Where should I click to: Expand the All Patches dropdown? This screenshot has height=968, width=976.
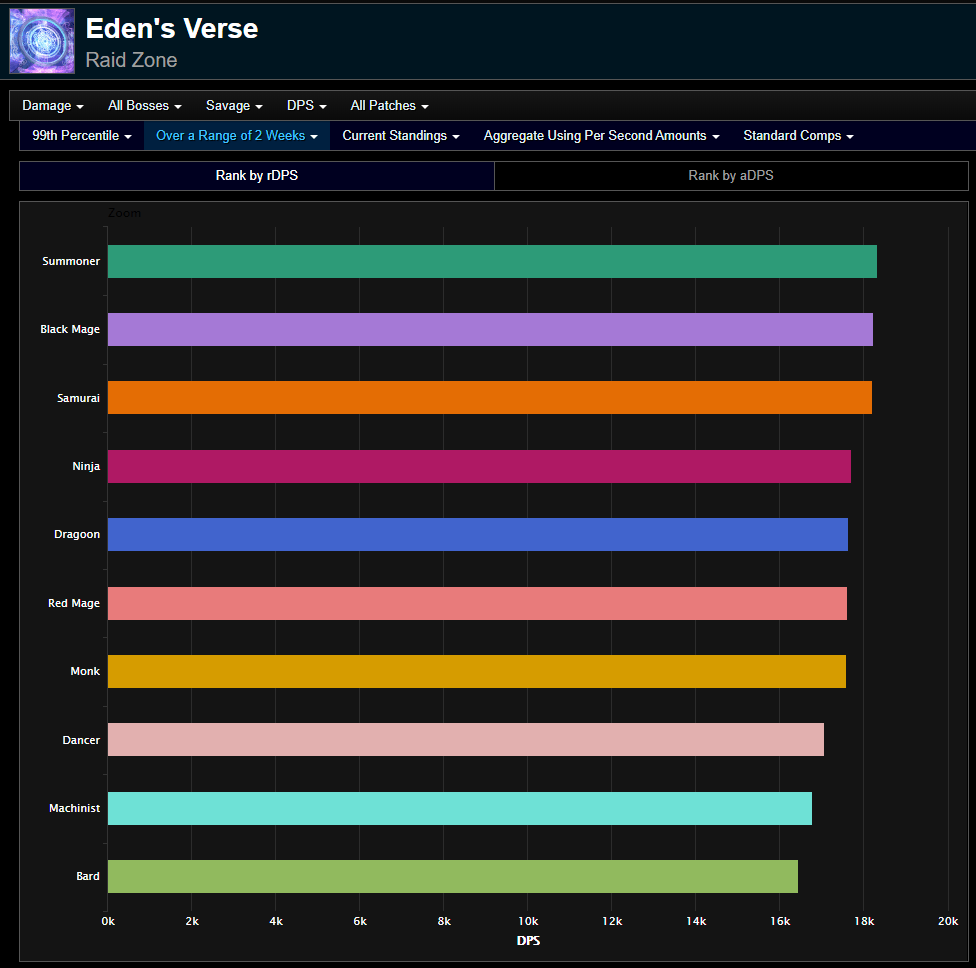click(389, 106)
